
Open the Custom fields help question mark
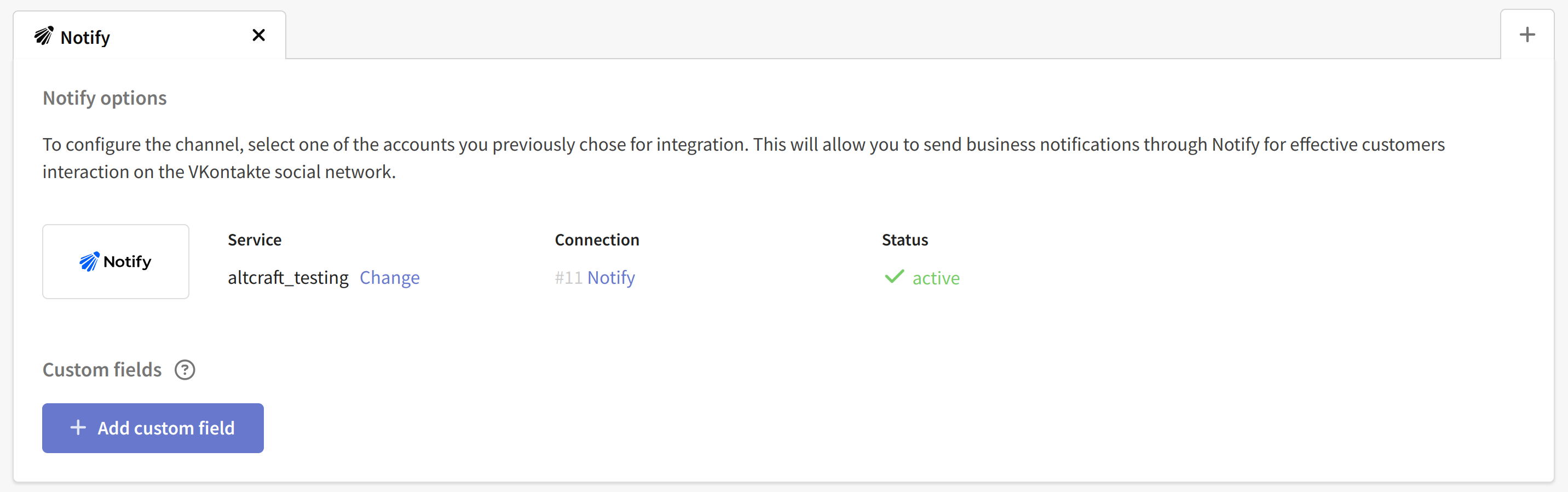[x=185, y=370]
